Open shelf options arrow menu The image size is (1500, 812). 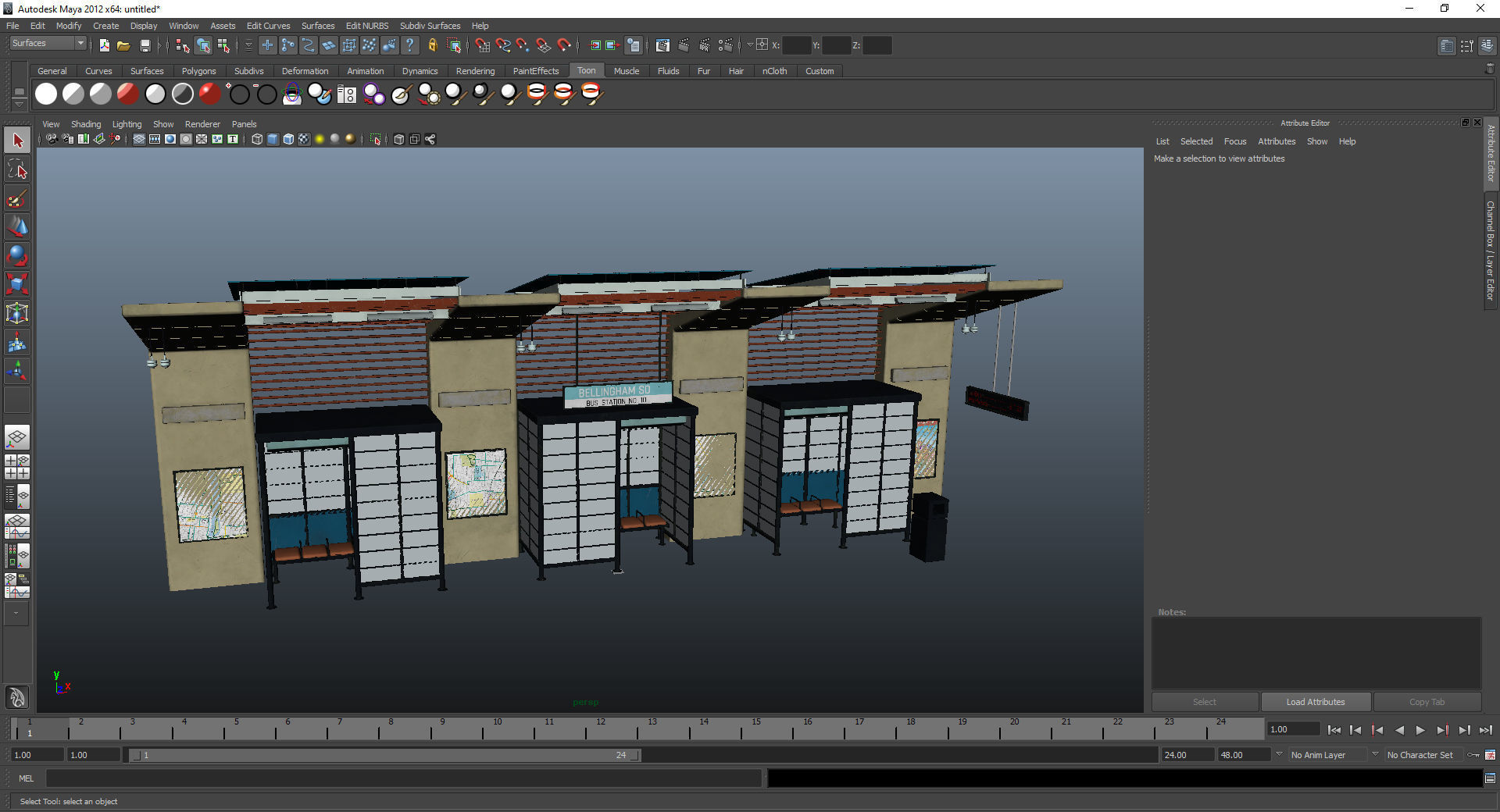[19, 104]
